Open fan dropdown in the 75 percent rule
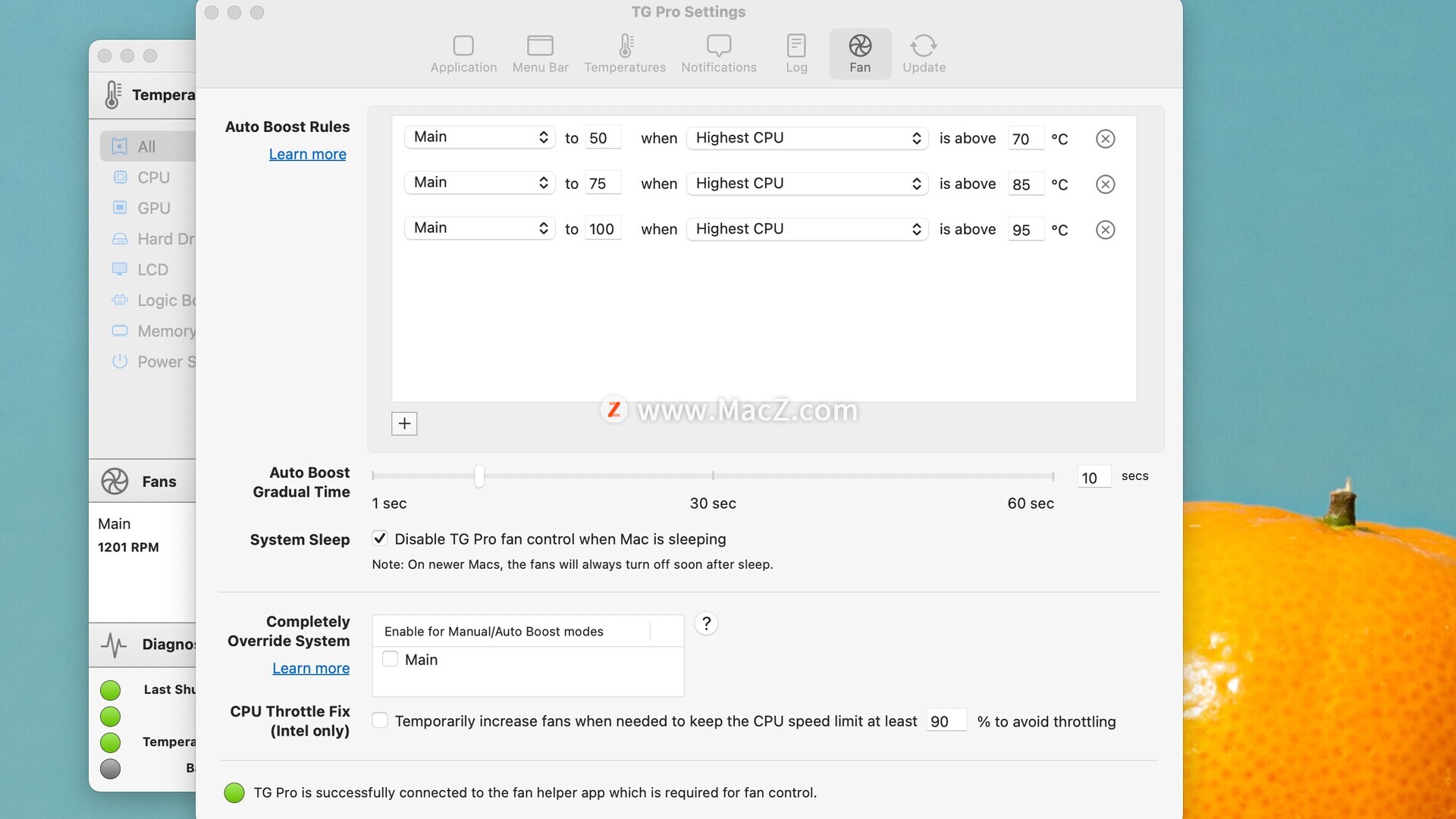 point(480,183)
